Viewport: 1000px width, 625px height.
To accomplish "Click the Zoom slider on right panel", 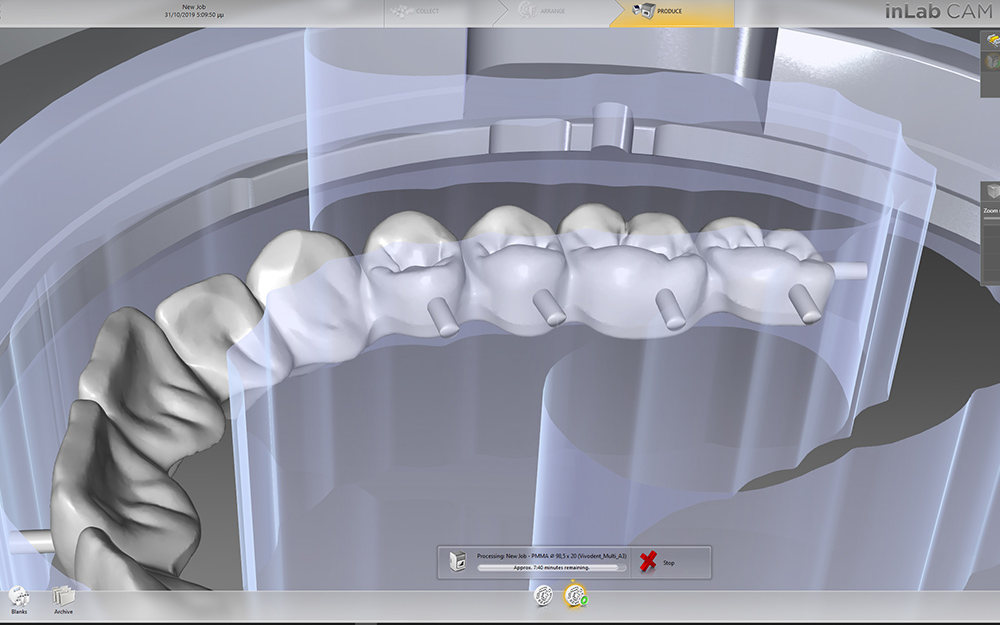I will point(992,218).
